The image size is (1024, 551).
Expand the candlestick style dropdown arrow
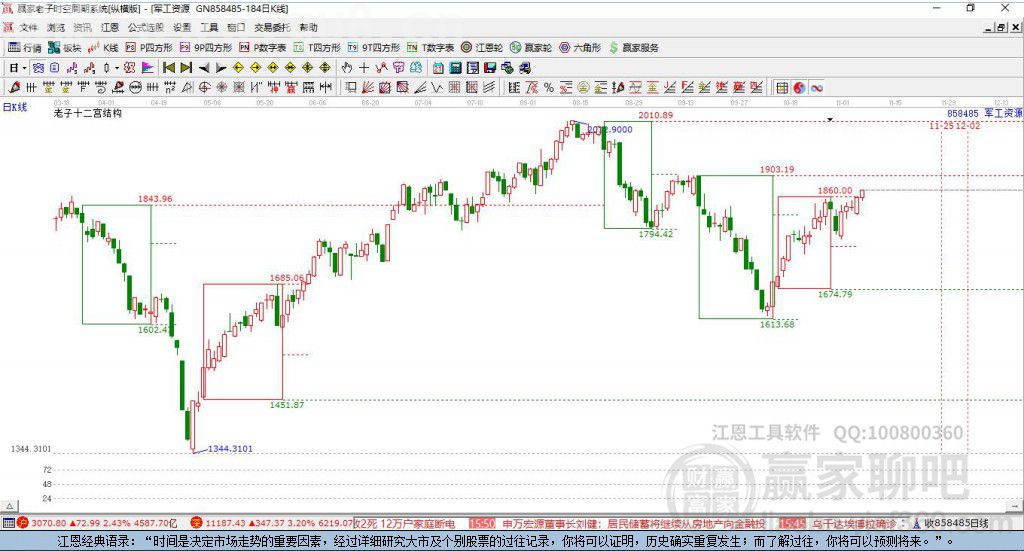click(117, 68)
